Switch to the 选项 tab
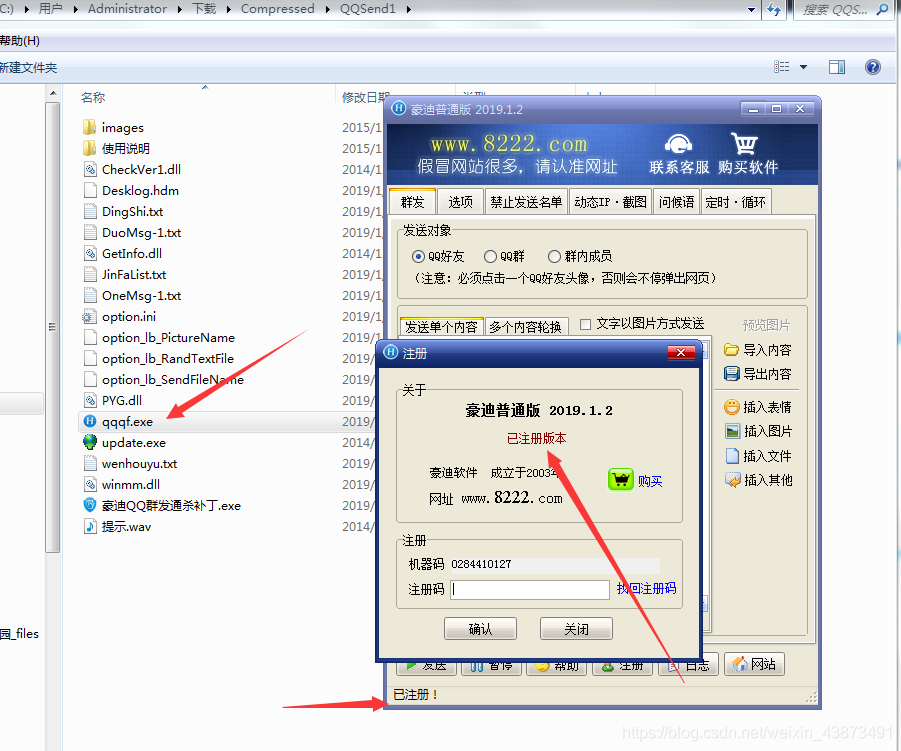 460,202
